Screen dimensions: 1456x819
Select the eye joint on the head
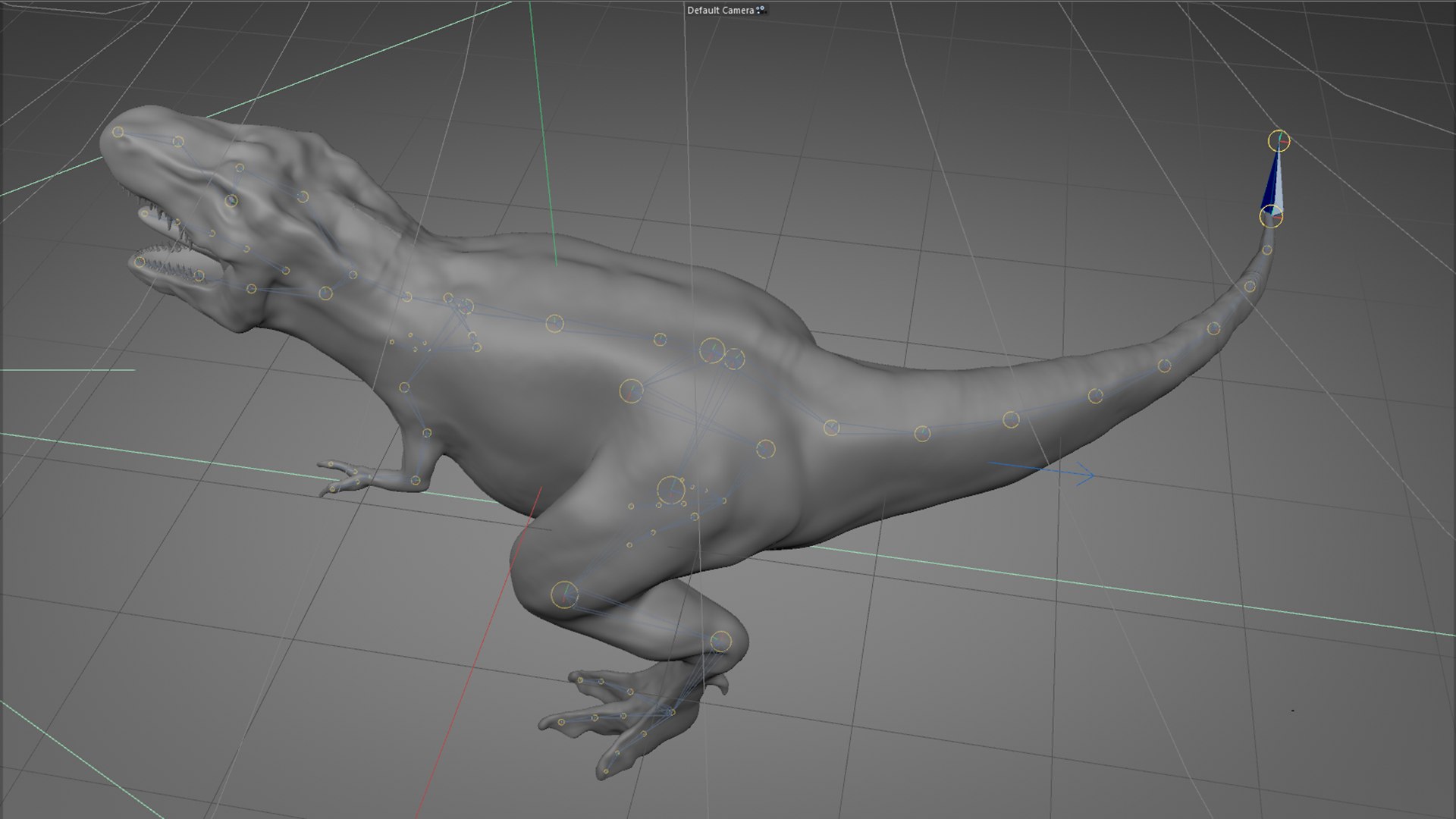coord(231,201)
